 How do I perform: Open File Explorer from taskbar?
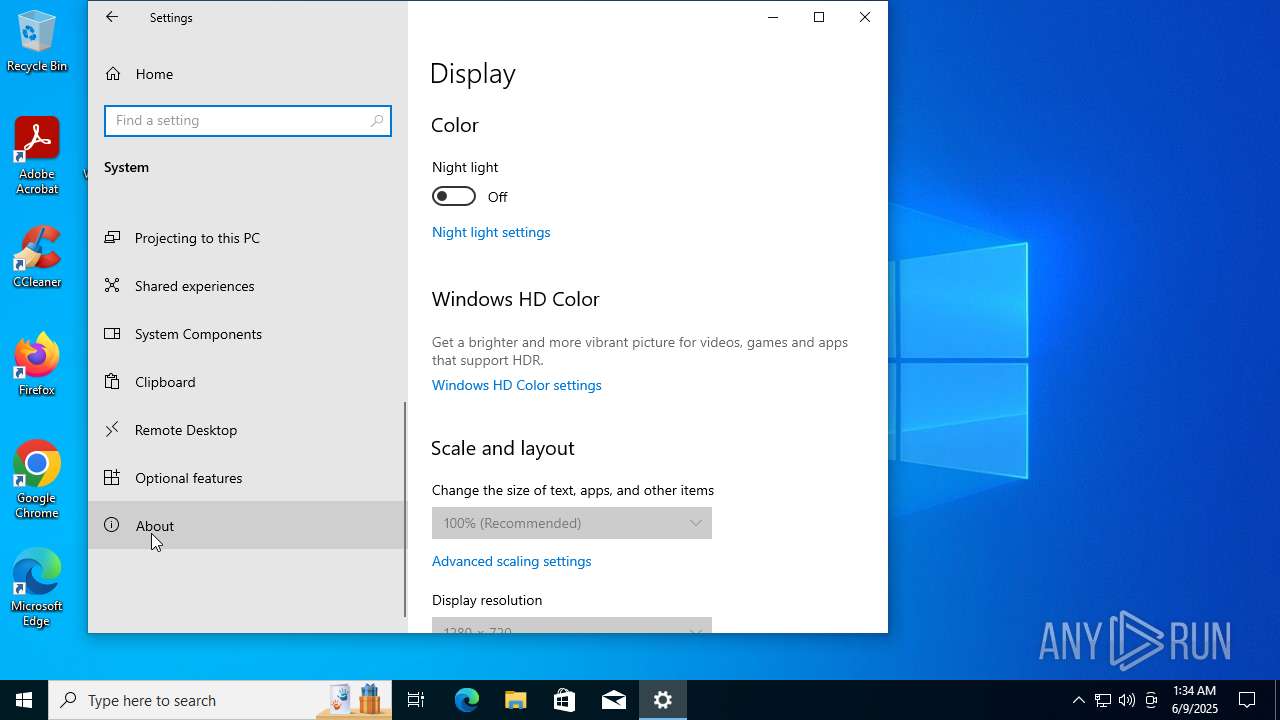pyautogui.click(x=516, y=700)
